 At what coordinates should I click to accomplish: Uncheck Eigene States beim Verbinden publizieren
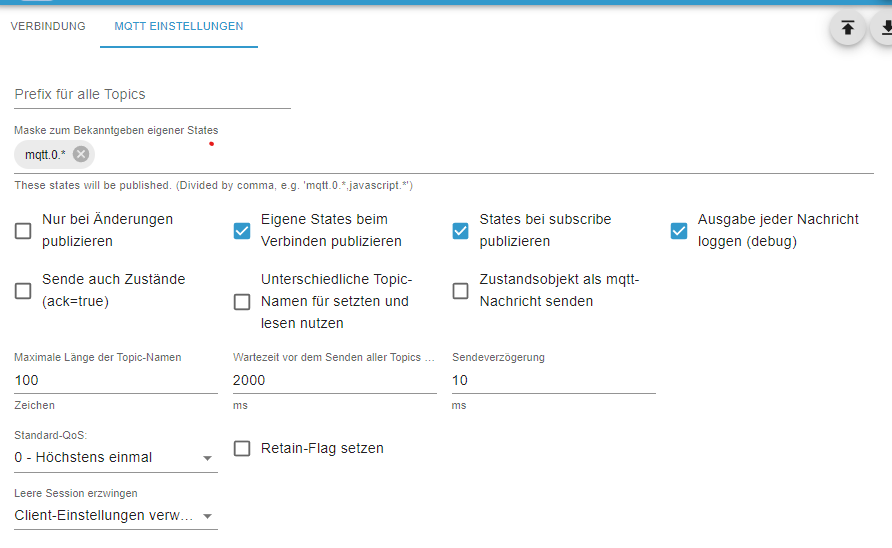point(242,230)
